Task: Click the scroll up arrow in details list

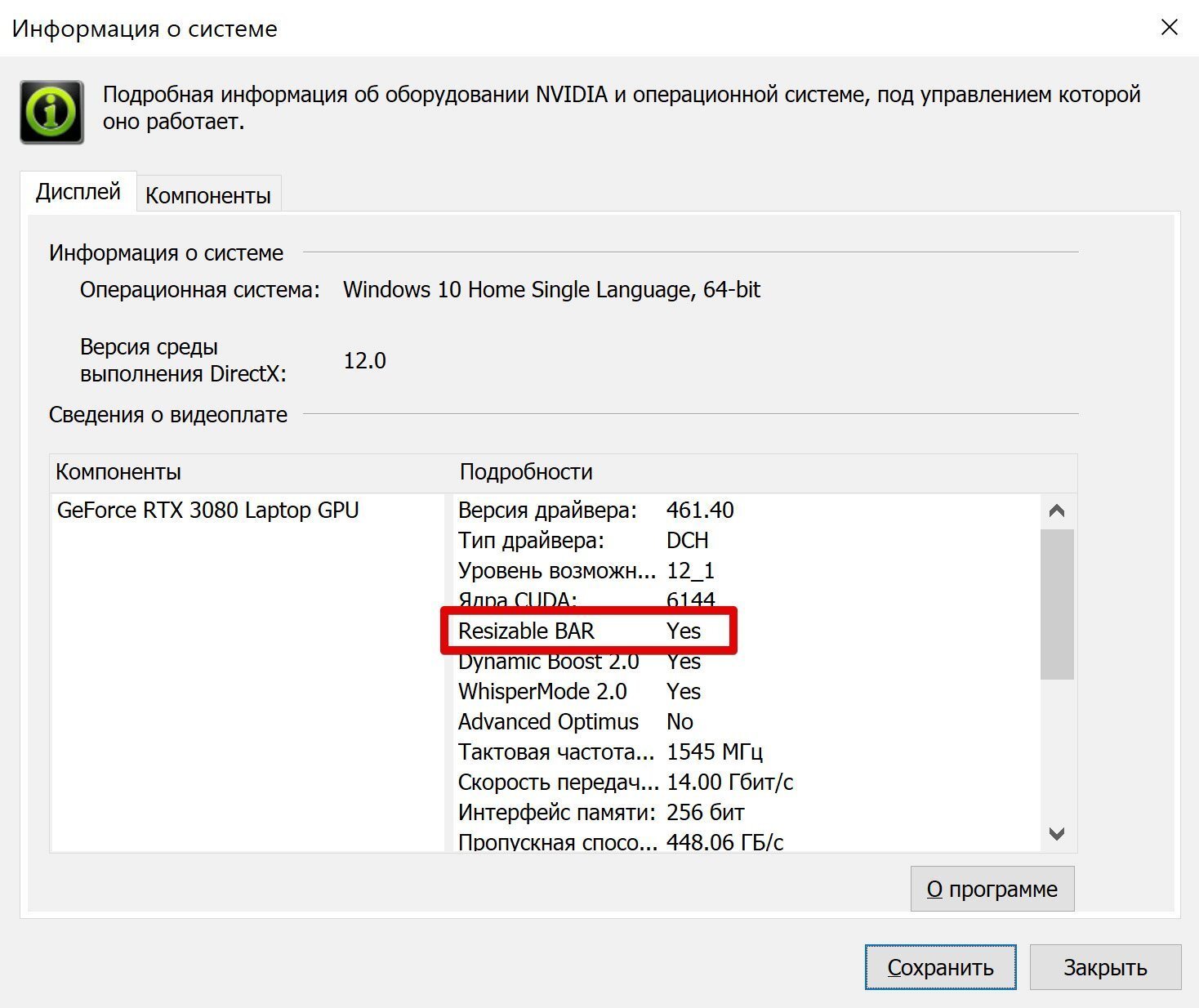Action: [1057, 511]
